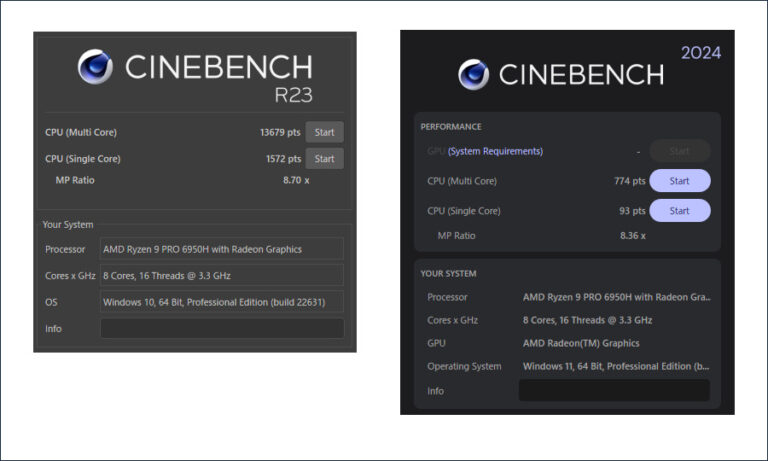Click the Cinebench 2024 Info input box
768x461 pixels.
(x=613, y=391)
